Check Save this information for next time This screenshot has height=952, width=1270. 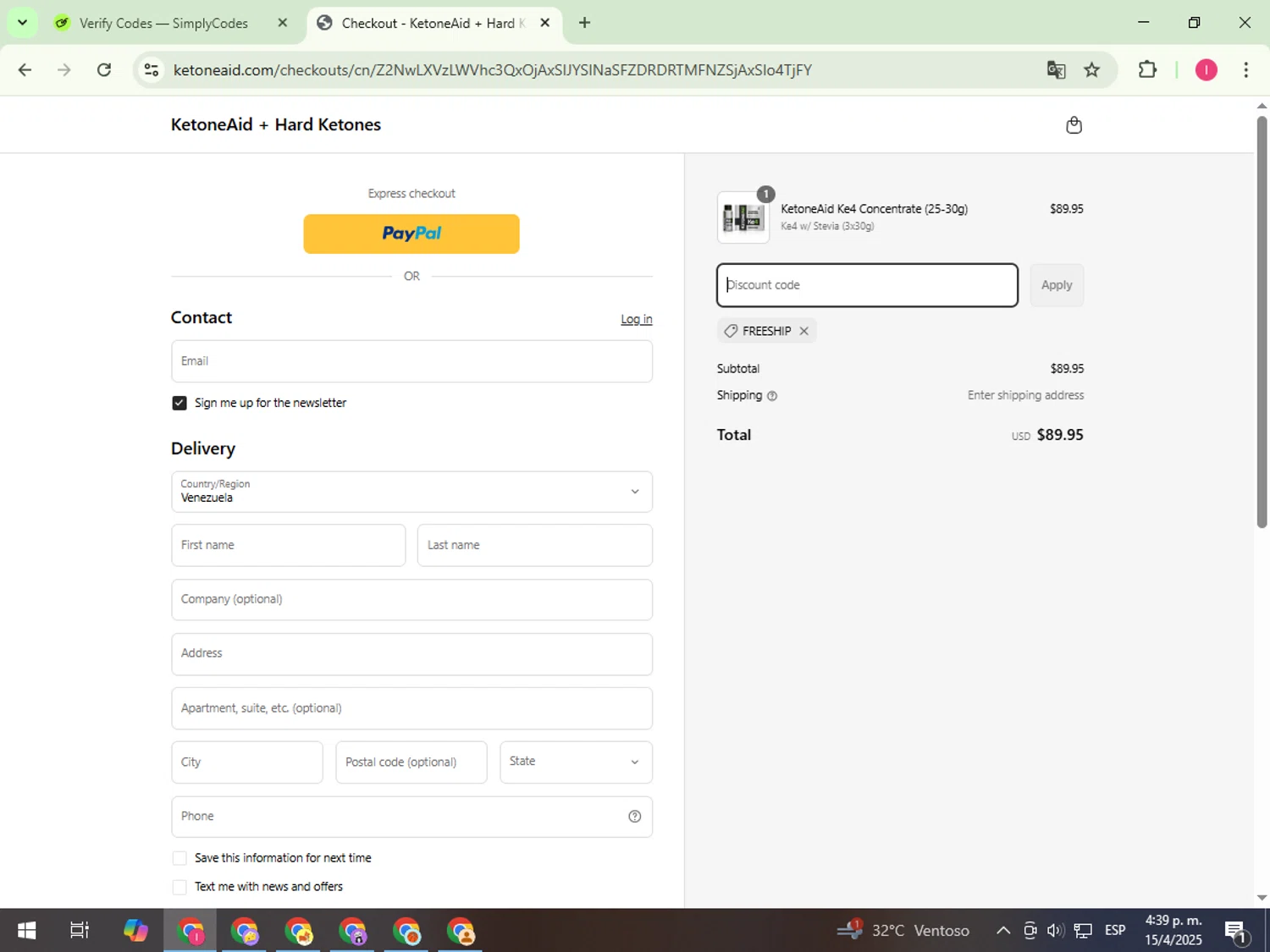179,858
